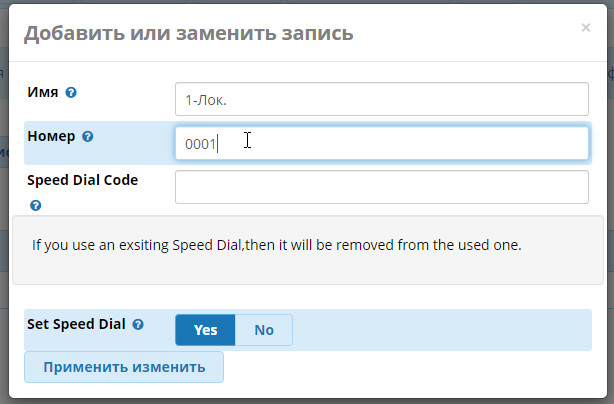Click the Добавить или заменить запись title
614x404 pixels.
(188, 33)
